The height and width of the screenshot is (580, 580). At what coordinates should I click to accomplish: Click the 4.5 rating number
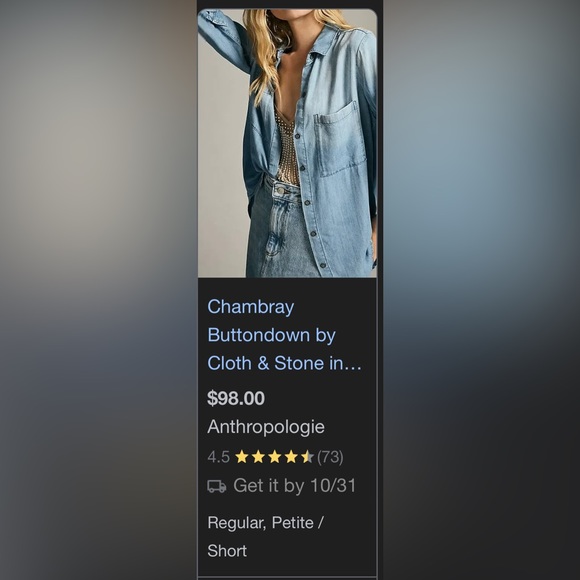(219, 457)
